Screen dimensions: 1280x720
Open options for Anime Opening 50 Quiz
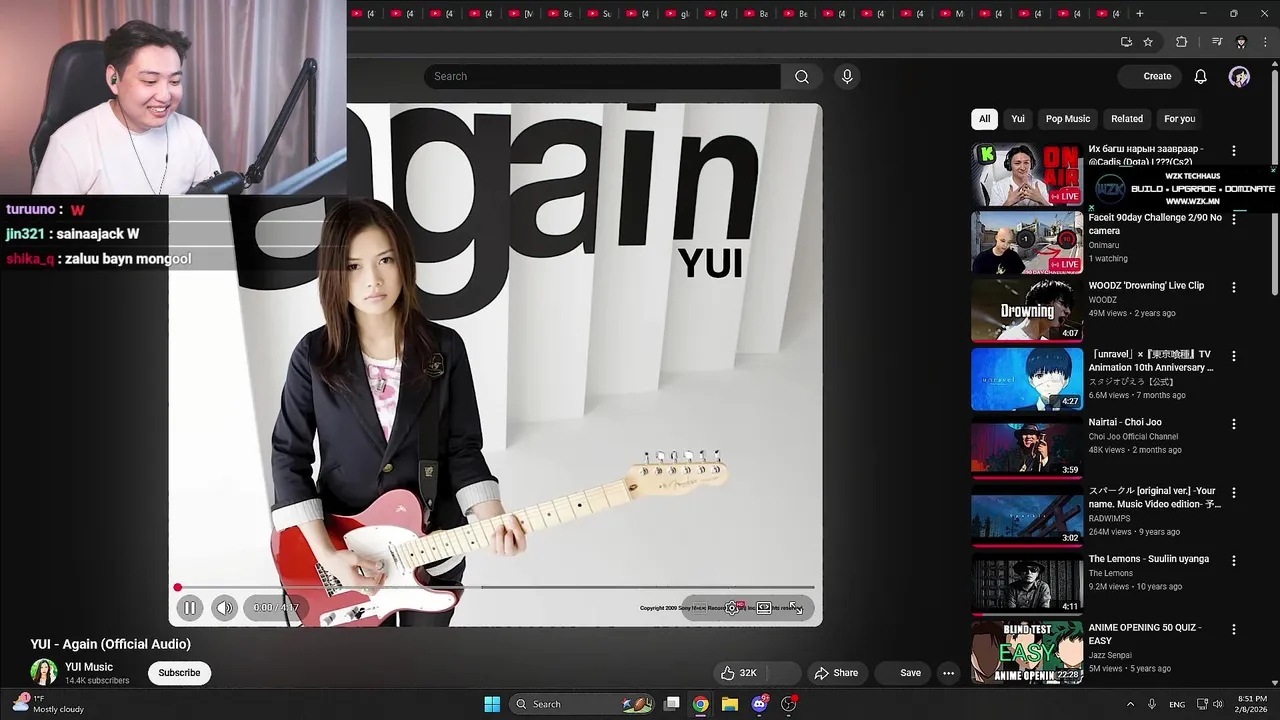pos(1233,630)
